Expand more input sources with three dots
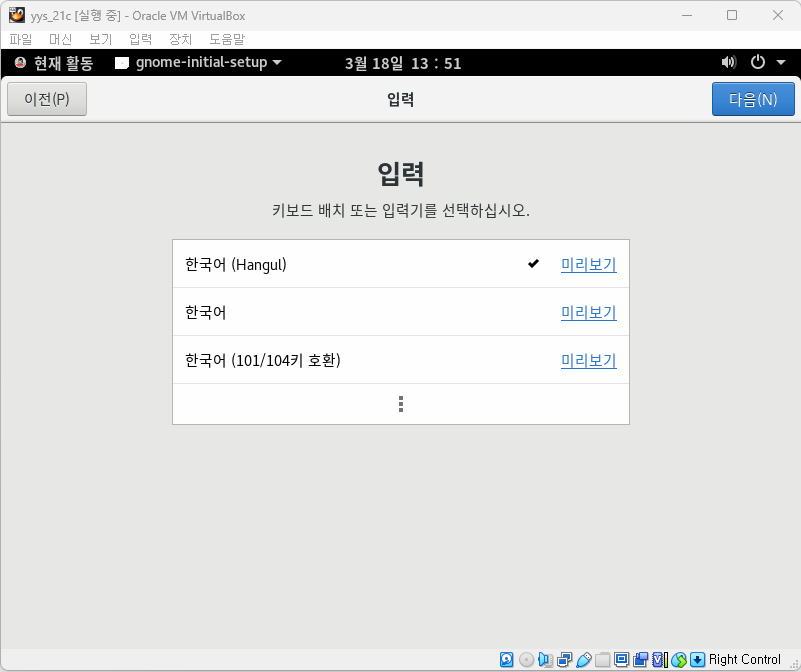The width and height of the screenshot is (801, 672). [x=401, y=404]
